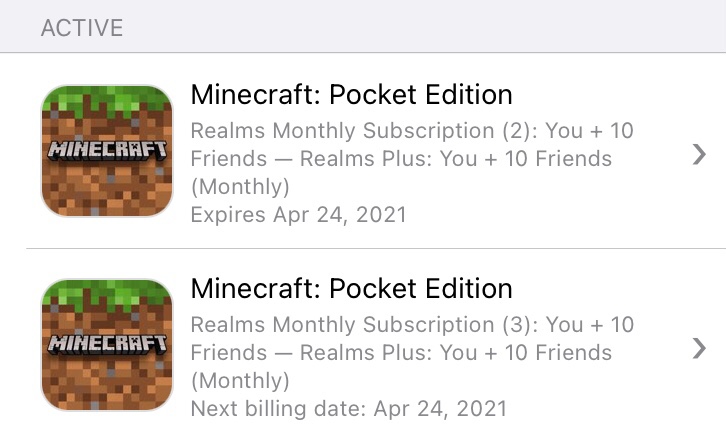Open details via chevron for Realms Subscription (3)
Screen dimensions: 726x430
pos(699,348)
